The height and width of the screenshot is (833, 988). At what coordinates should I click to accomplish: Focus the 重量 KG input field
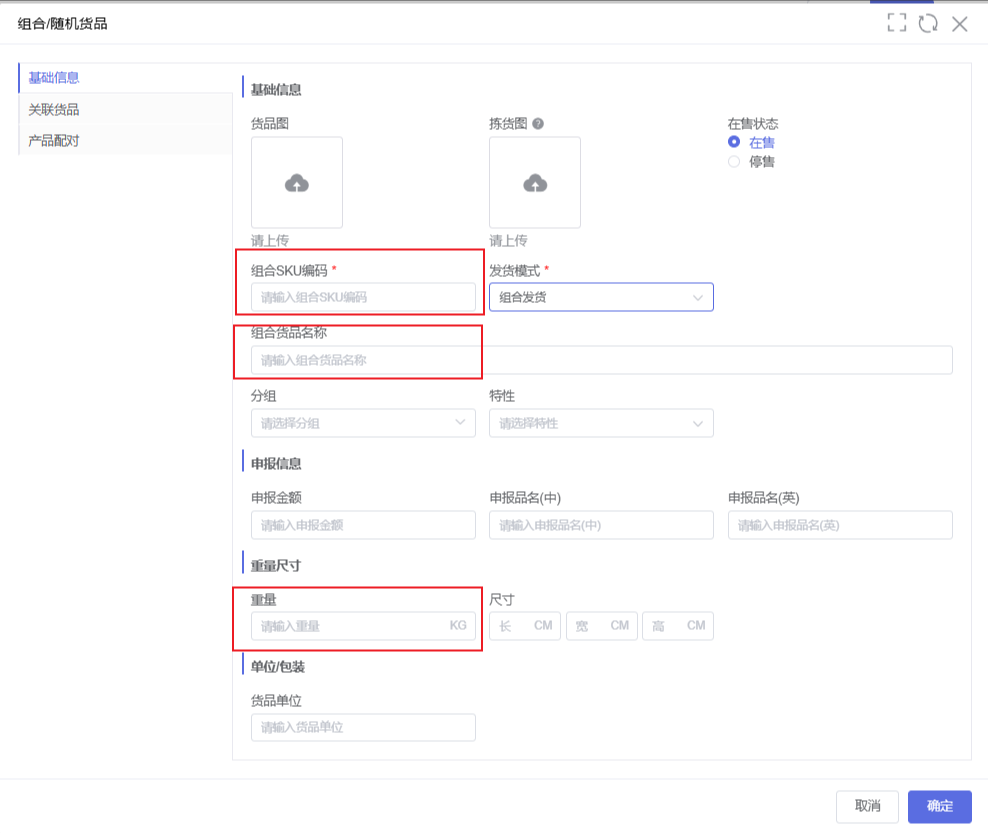click(x=363, y=626)
